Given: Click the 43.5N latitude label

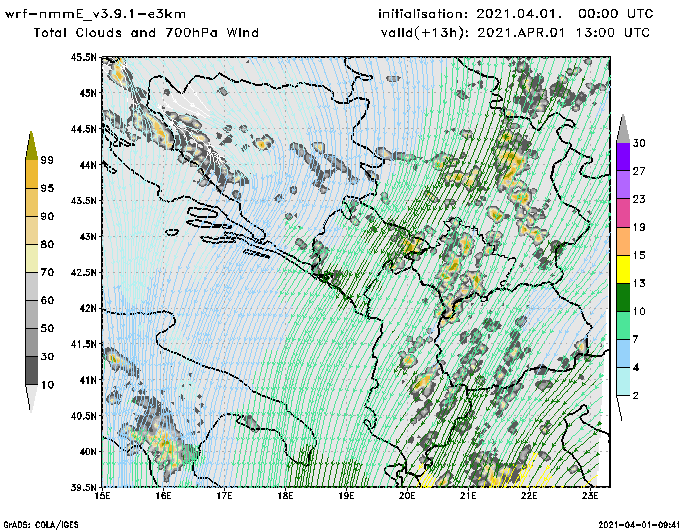Looking at the screenshot, I should point(83,200).
